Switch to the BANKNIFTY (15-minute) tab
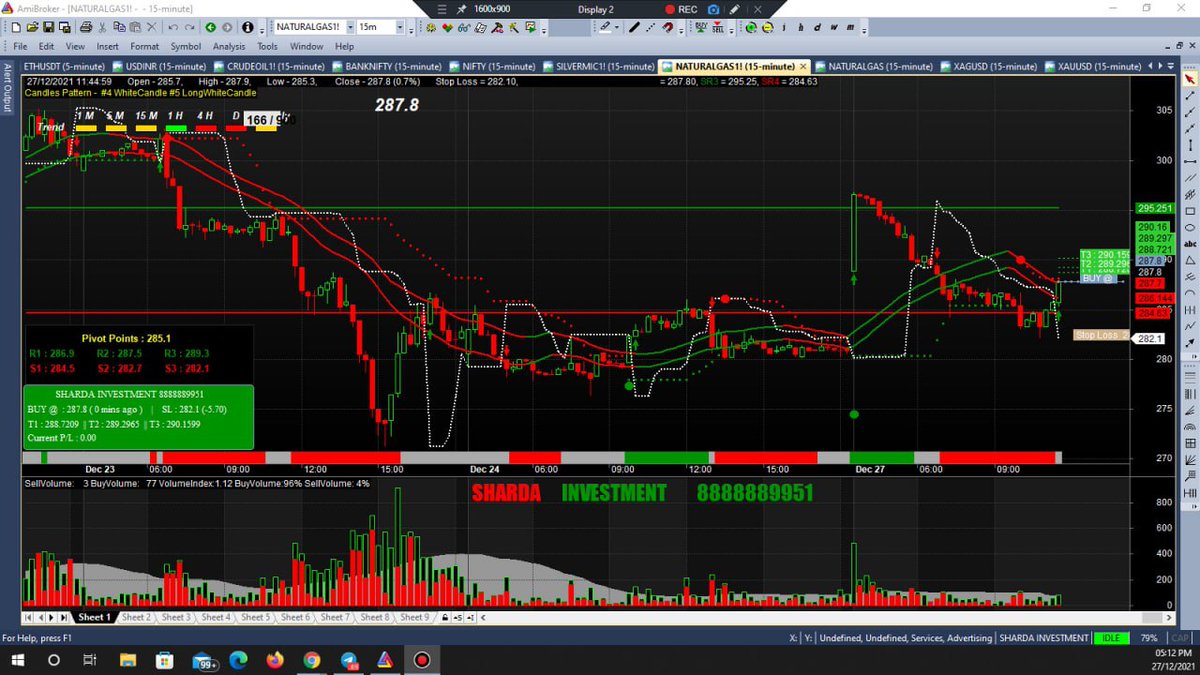This screenshot has width=1200, height=675. click(x=388, y=67)
